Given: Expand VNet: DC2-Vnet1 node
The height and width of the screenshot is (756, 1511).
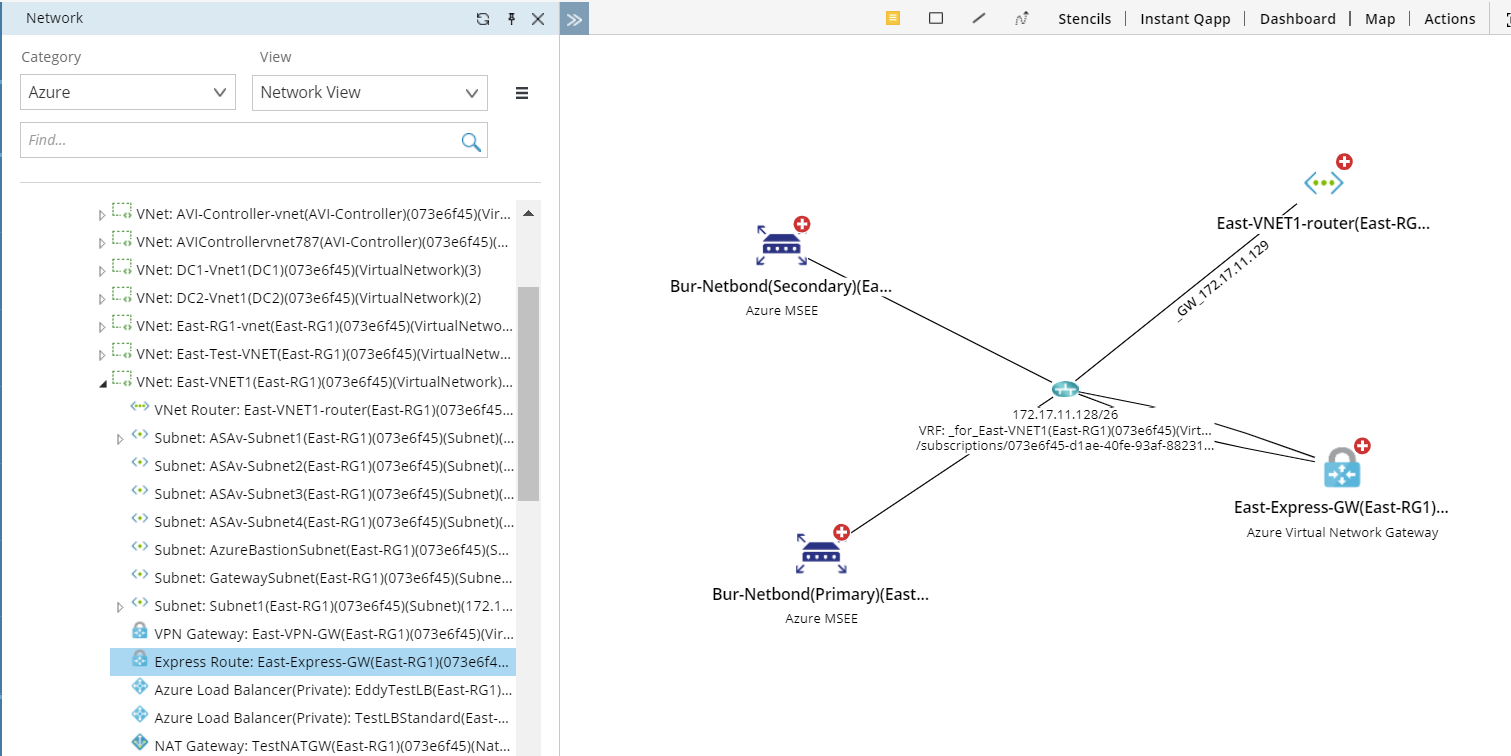Looking at the screenshot, I should coord(101,299).
